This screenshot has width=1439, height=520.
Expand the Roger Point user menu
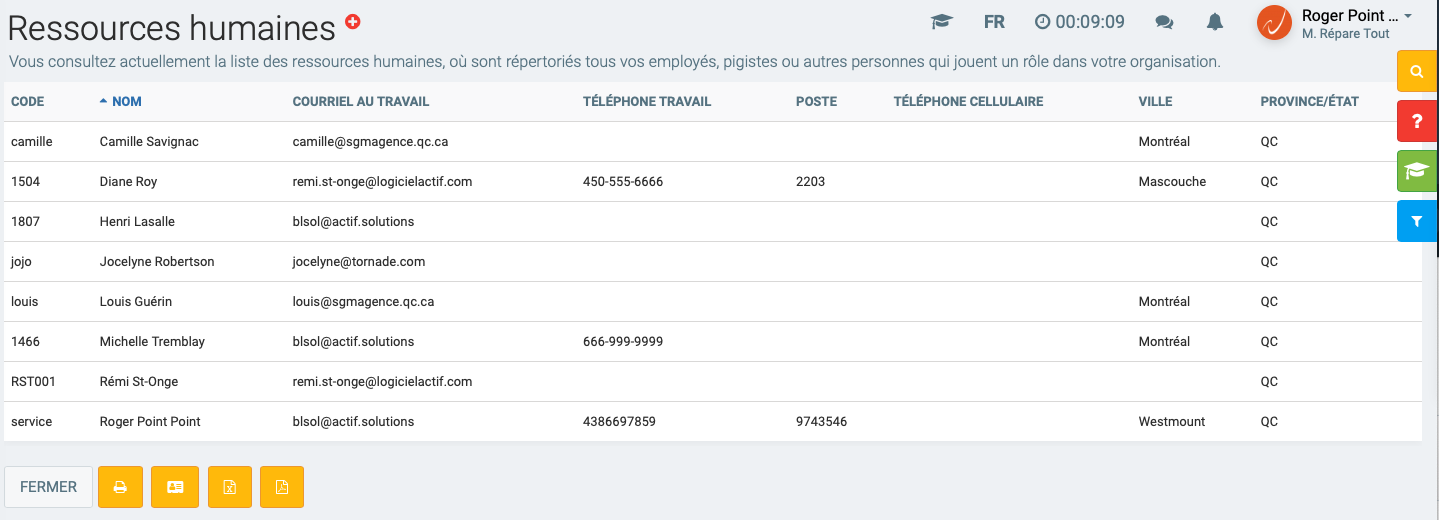pyautogui.click(x=1349, y=23)
